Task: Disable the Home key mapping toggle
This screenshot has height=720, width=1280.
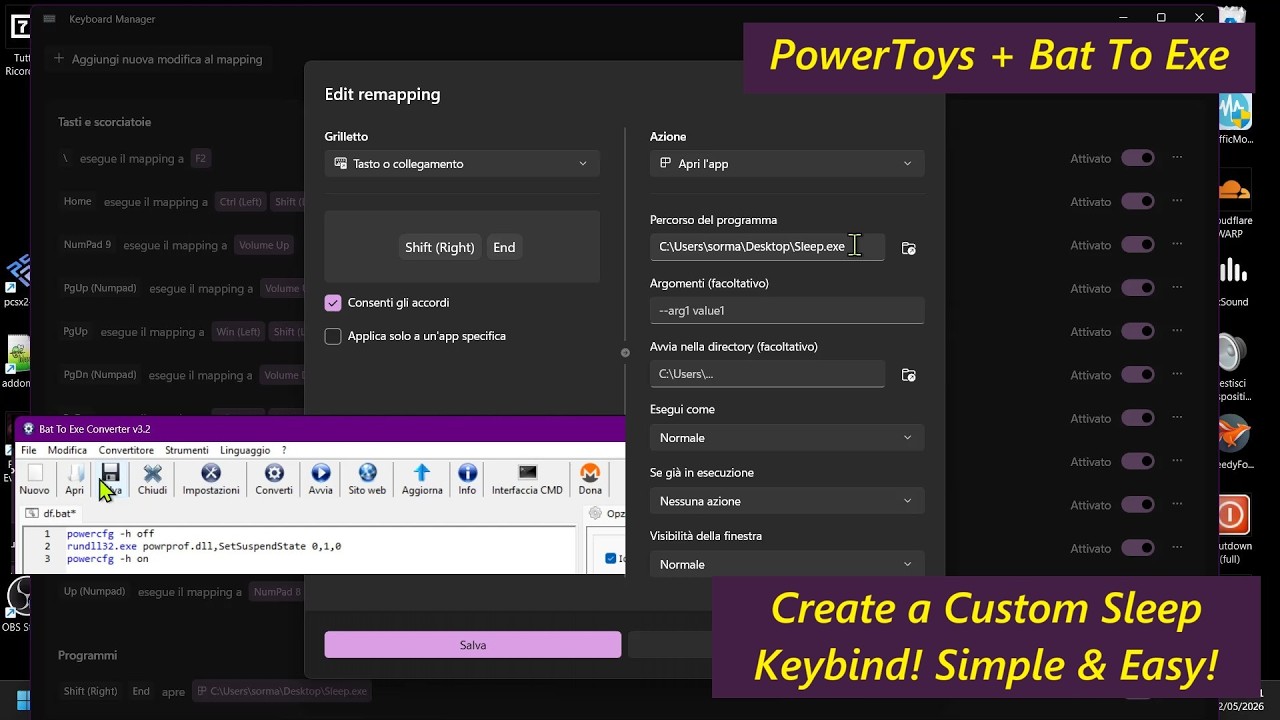Action: click(1138, 201)
